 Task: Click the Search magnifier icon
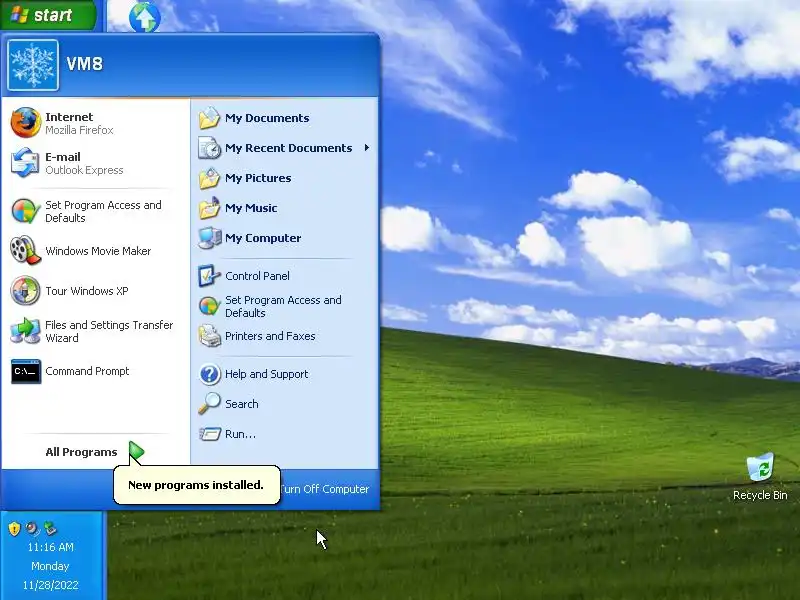[209, 404]
